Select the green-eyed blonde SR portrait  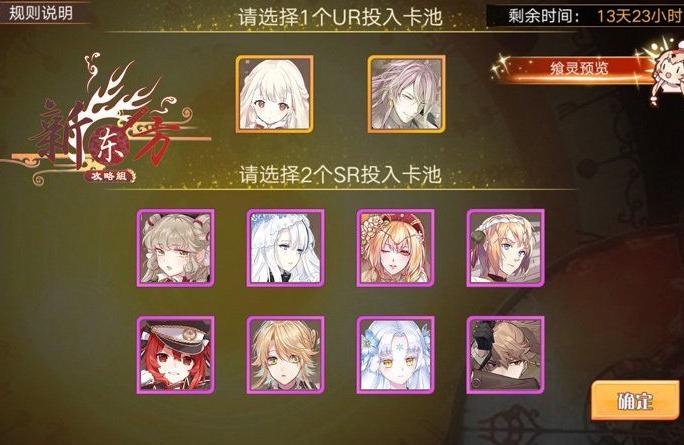pyautogui.click(x=286, y=355)
